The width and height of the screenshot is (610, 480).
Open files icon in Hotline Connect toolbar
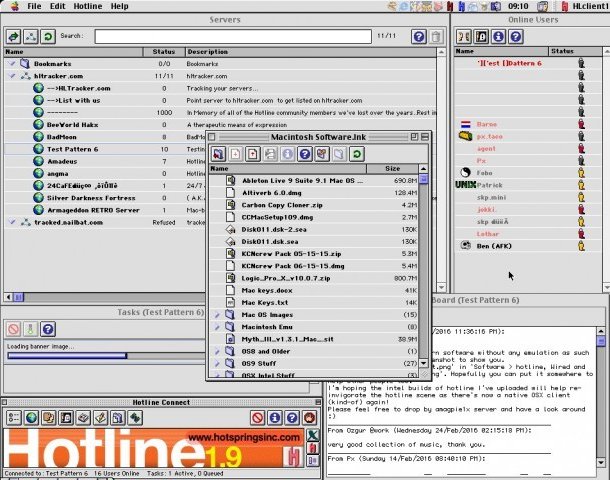(x=117, y=418)
